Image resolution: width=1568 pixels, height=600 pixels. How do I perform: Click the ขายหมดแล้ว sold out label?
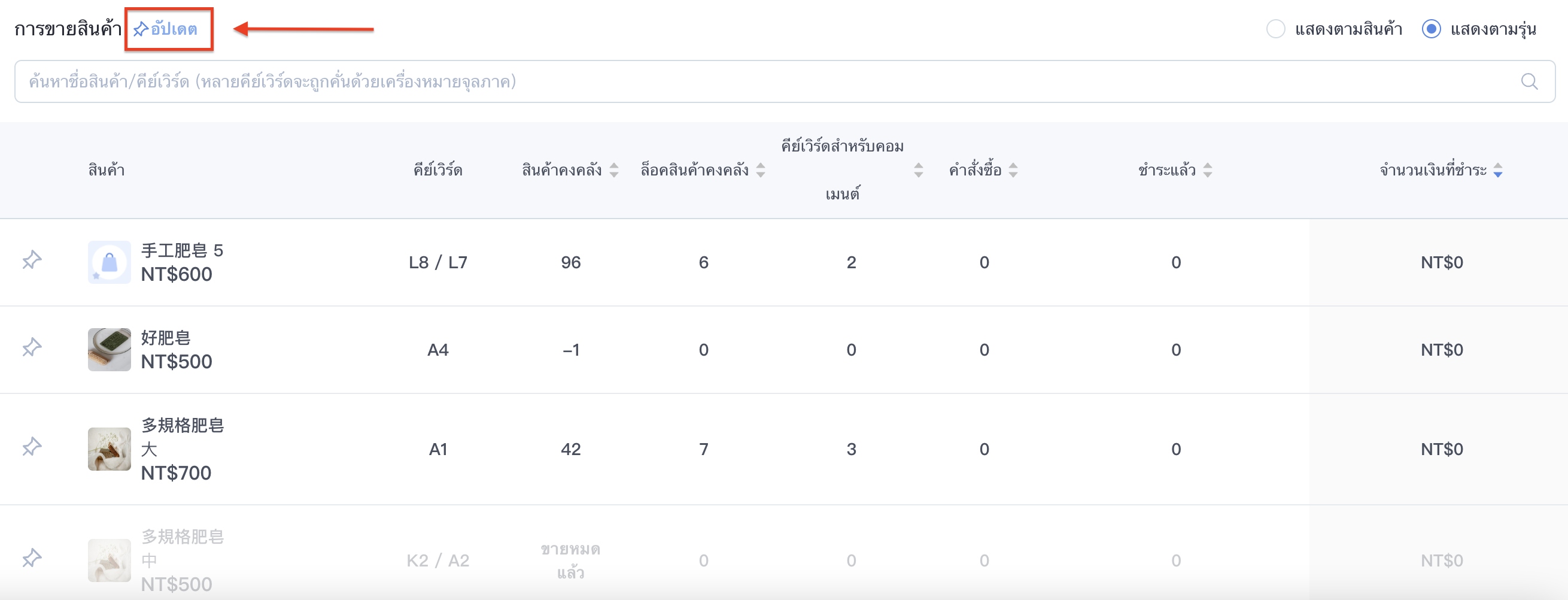[570, 561]
